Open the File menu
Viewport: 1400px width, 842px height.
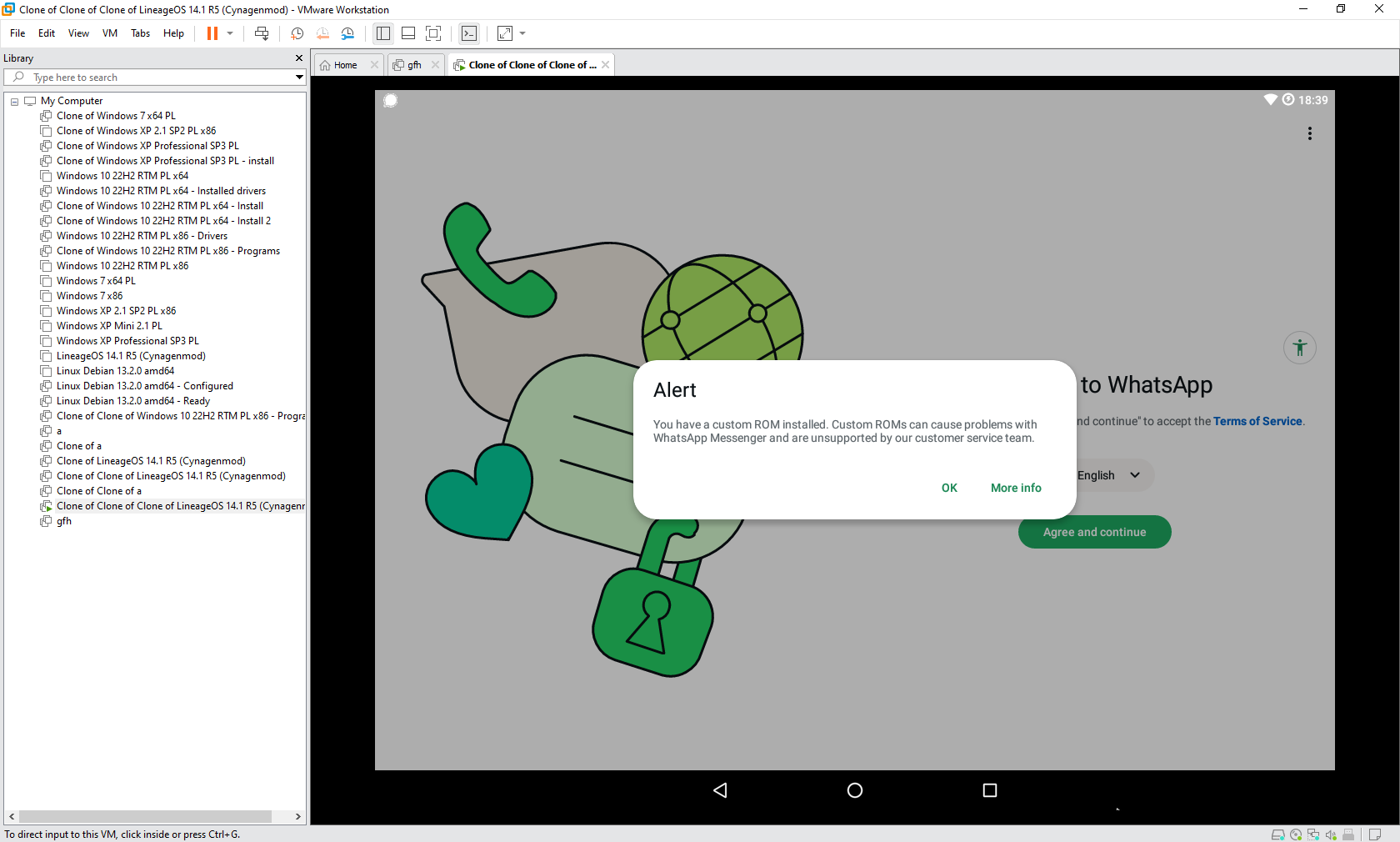17,33
